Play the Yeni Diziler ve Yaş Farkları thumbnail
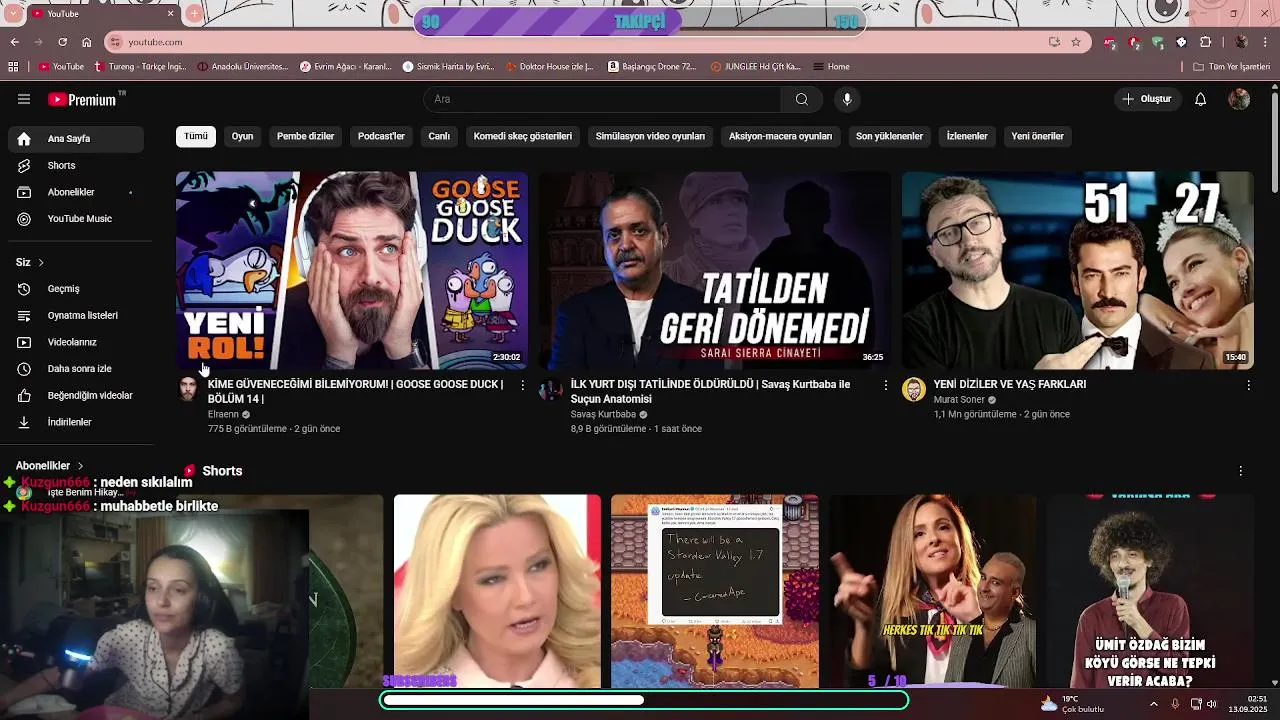1280x720 pixels. (x=1078, y=270)
